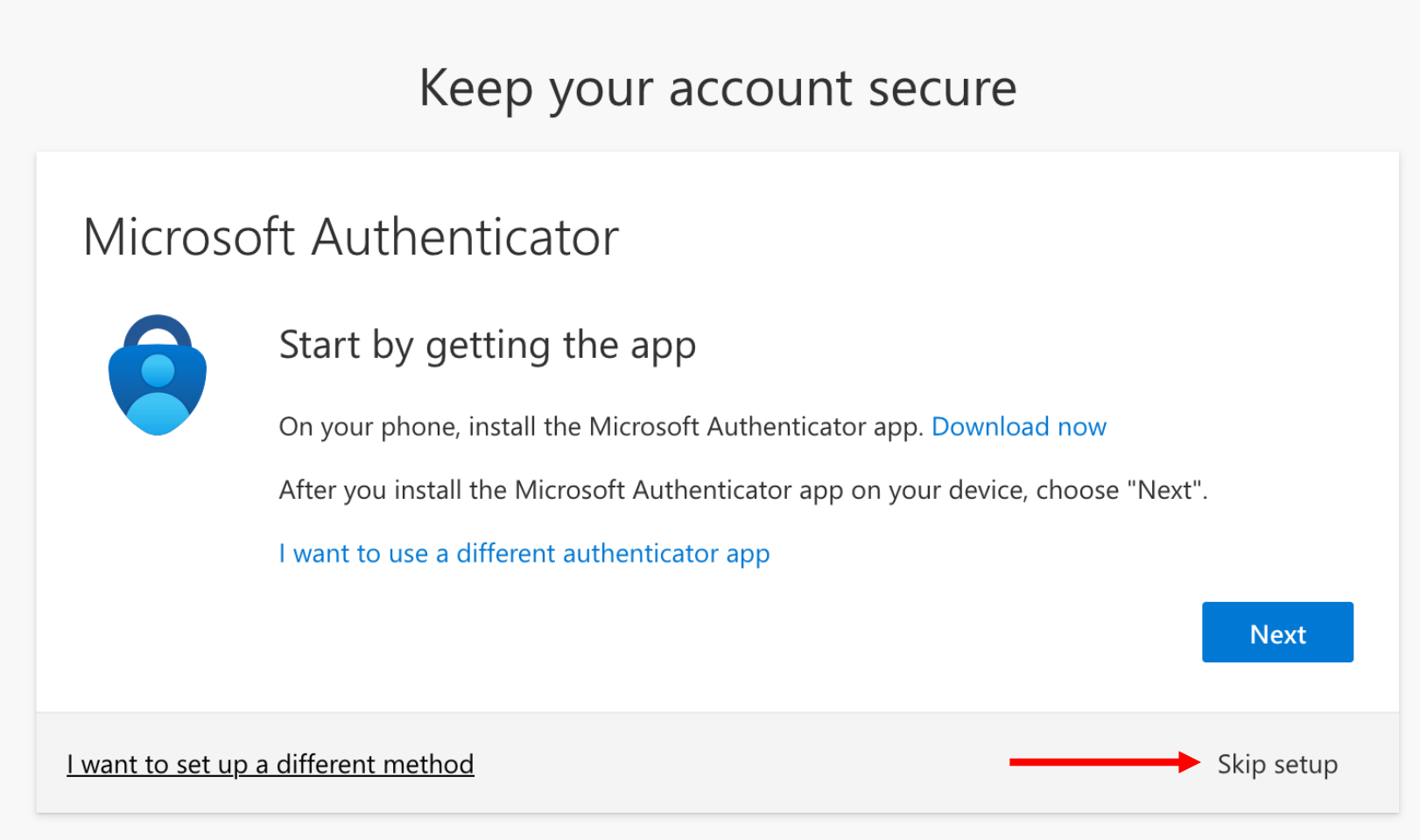
Task: Click the quoted word "Next" in the instructions
Action: pos(1165,490)
